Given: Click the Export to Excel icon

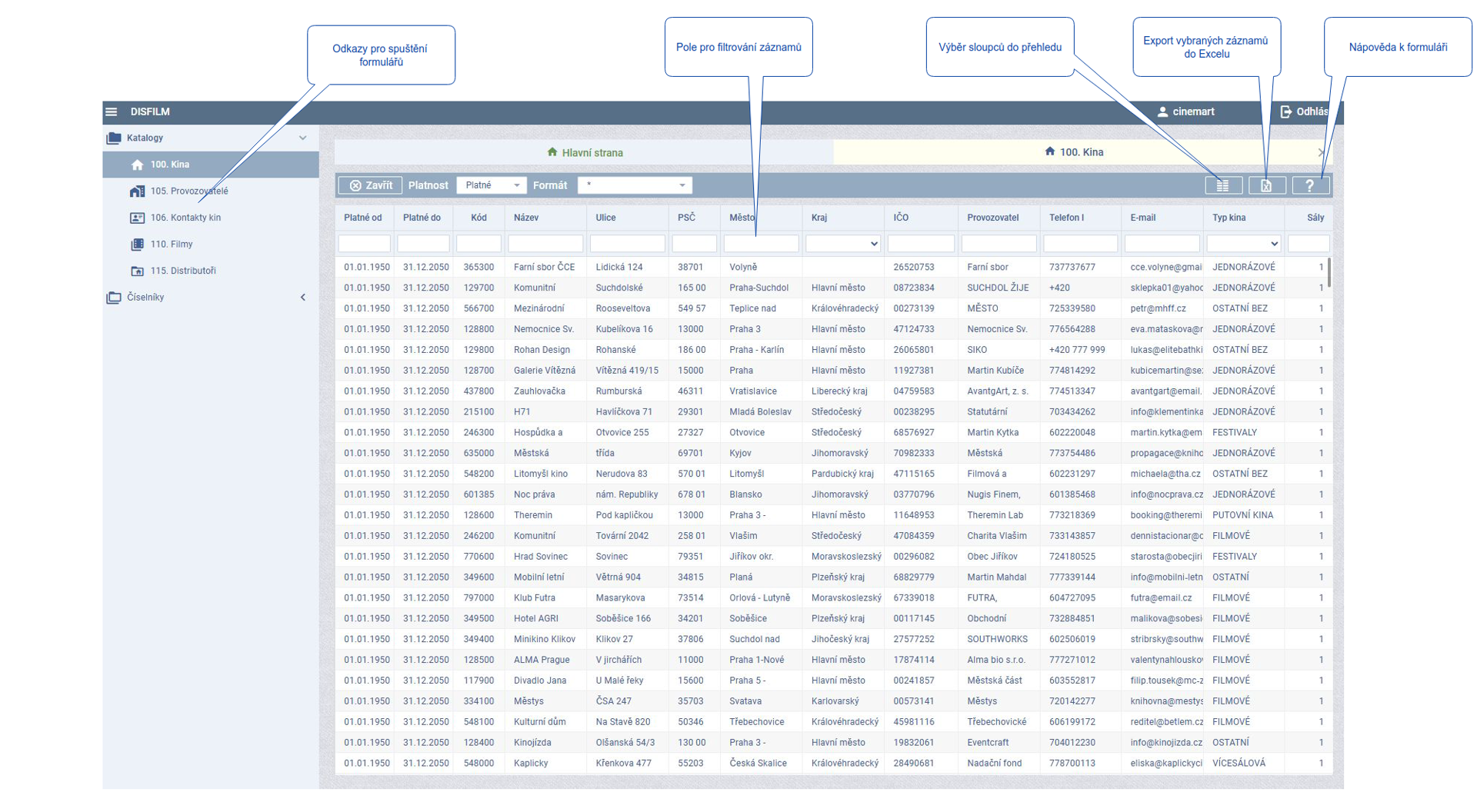Looking at the screenshot, I should coord(1266,186).
